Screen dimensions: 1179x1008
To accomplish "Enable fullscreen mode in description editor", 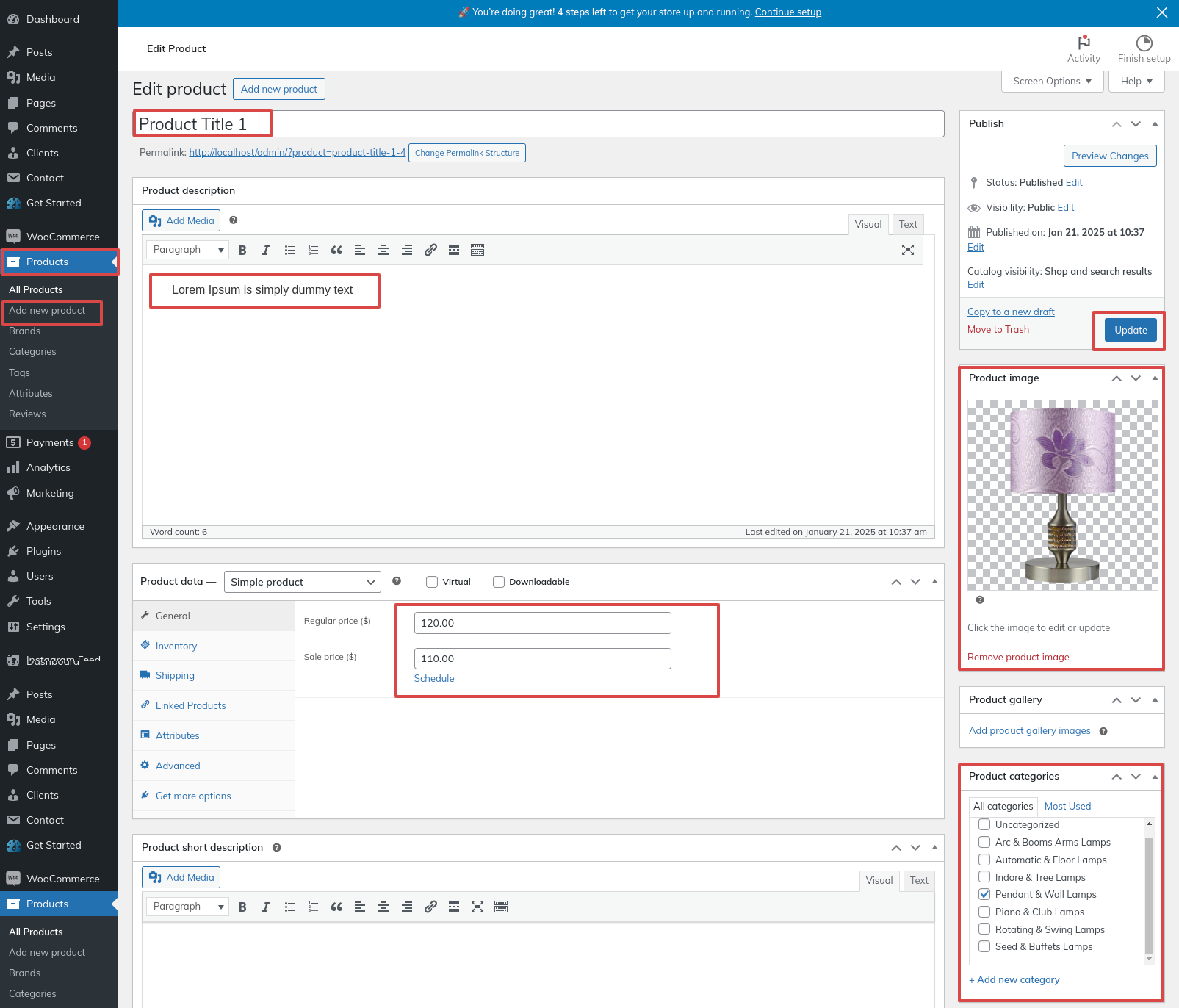I will tap(908, 251).
